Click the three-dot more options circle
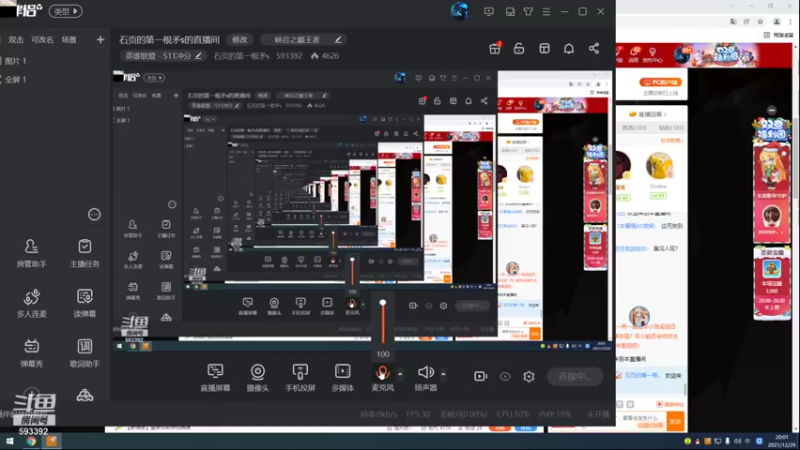 94,214
